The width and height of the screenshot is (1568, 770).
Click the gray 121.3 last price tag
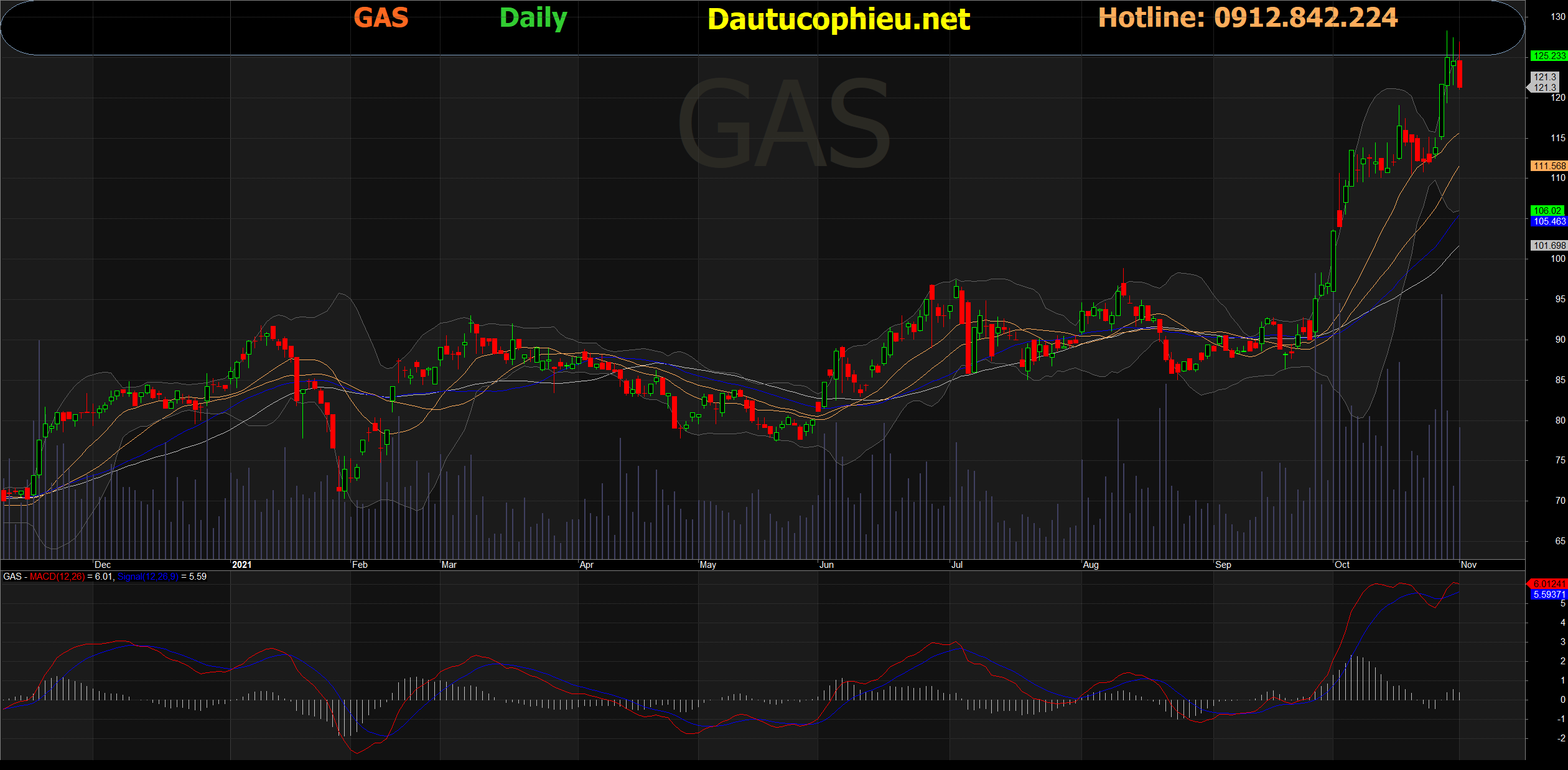[x=1545, y=82]
